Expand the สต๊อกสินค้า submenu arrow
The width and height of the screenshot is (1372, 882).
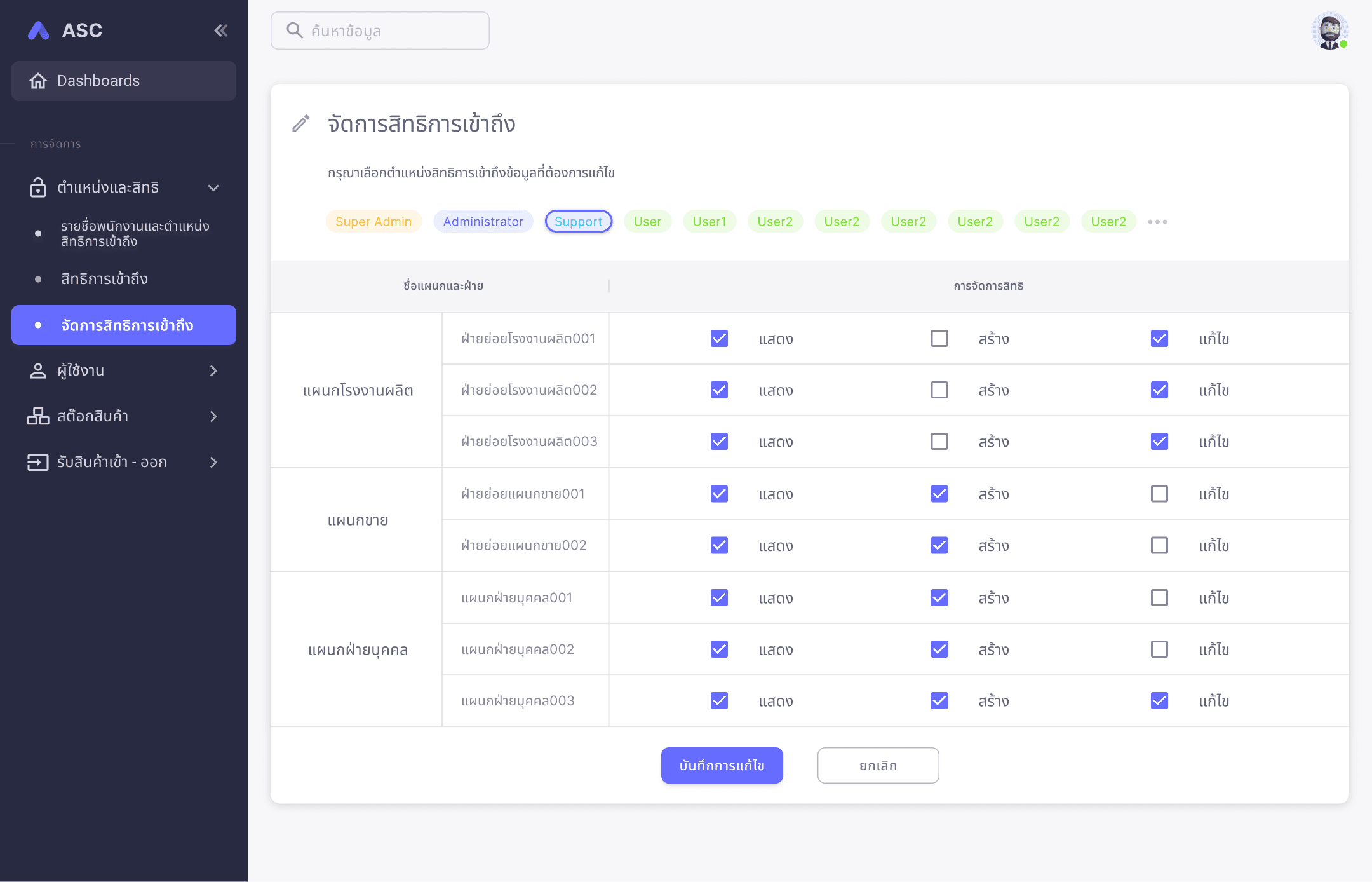pyautogui.click(x=213, y=416)
